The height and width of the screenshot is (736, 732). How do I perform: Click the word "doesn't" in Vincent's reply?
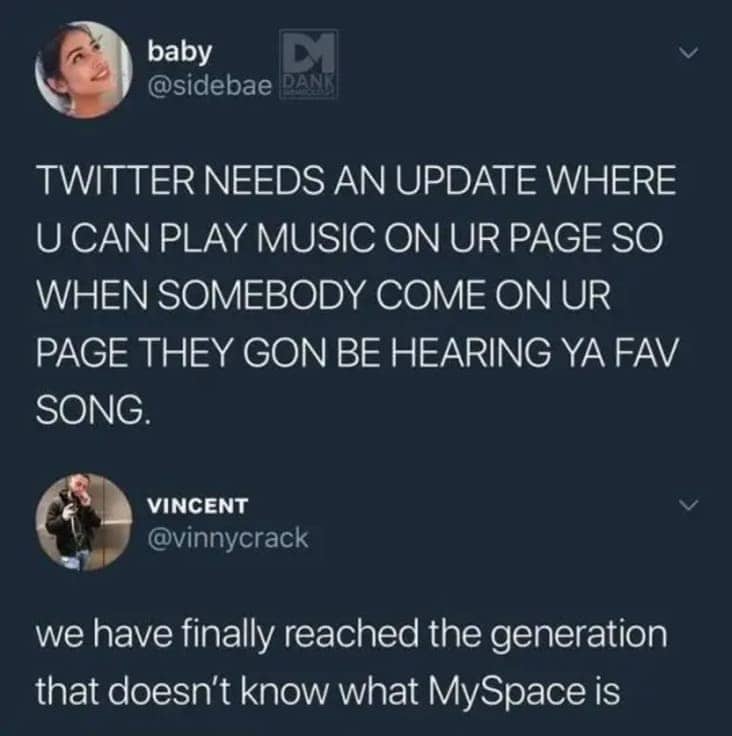[x=170, y=692]
